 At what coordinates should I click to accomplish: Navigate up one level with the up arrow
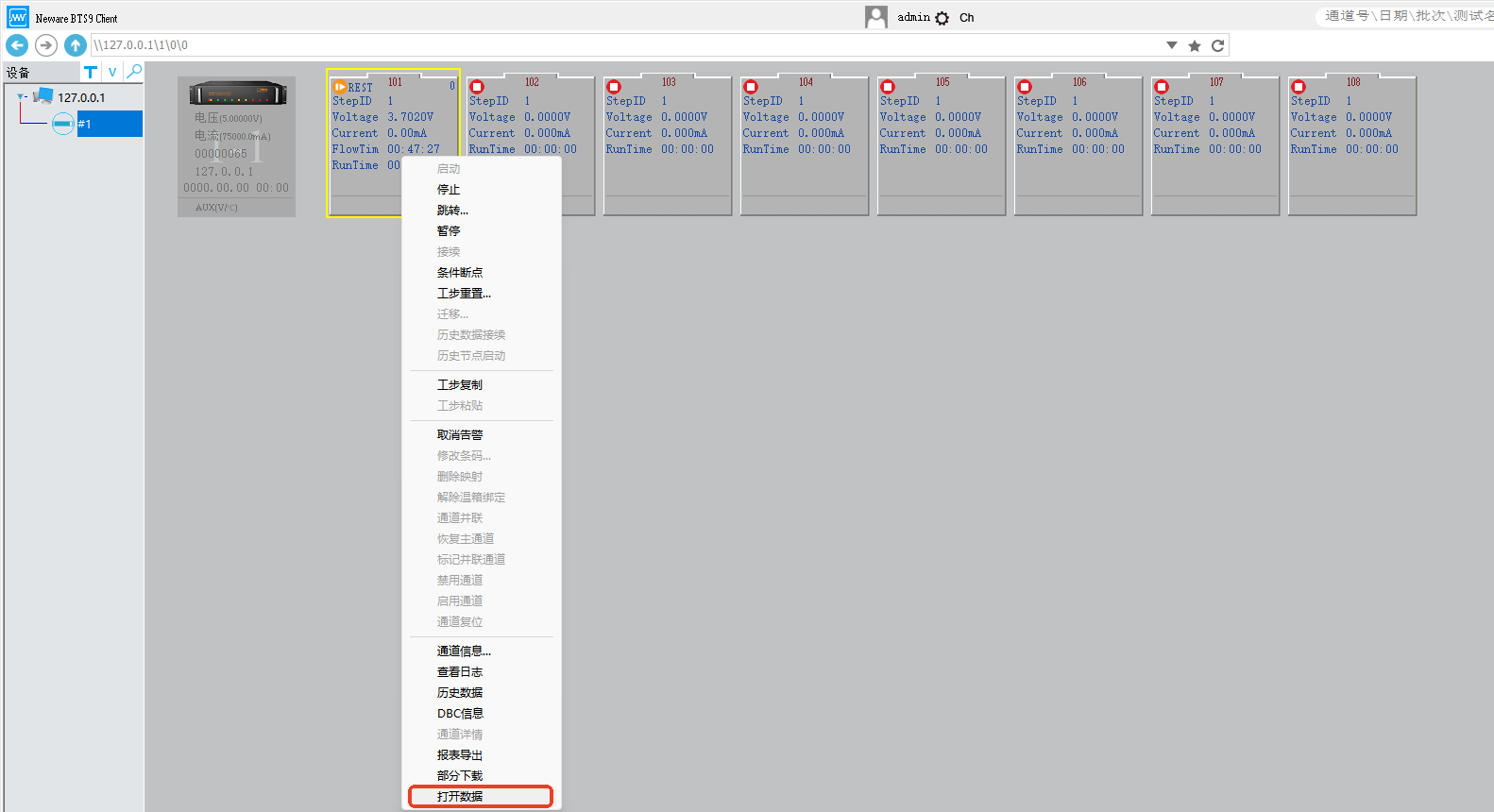pyautogui.click(x=76, y=45)
